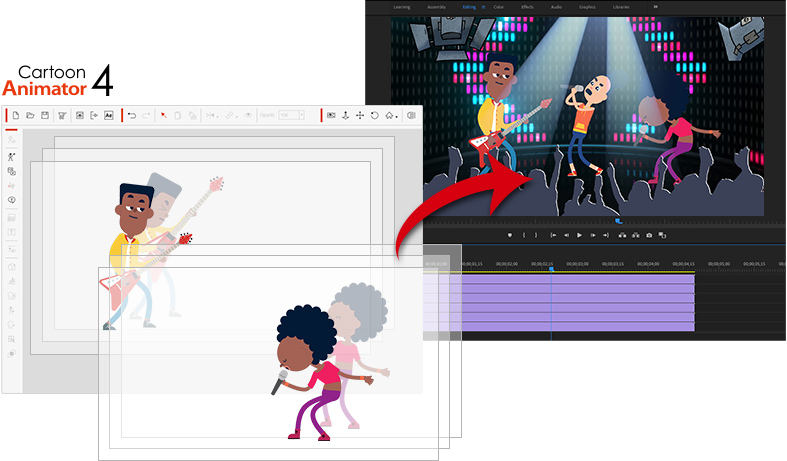
Task: Click the camera rotate circular arrow icon
Action: click(374, 116)
